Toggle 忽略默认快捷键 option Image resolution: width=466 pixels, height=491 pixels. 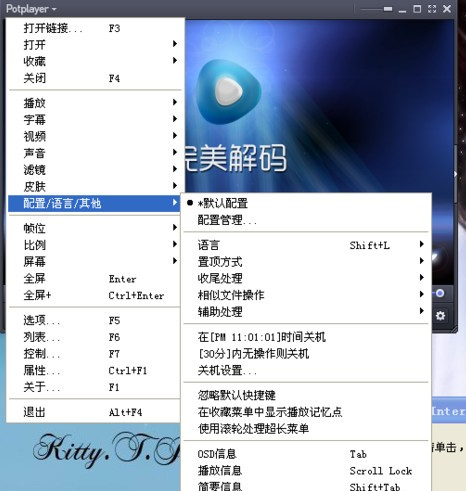click(306, 395)
